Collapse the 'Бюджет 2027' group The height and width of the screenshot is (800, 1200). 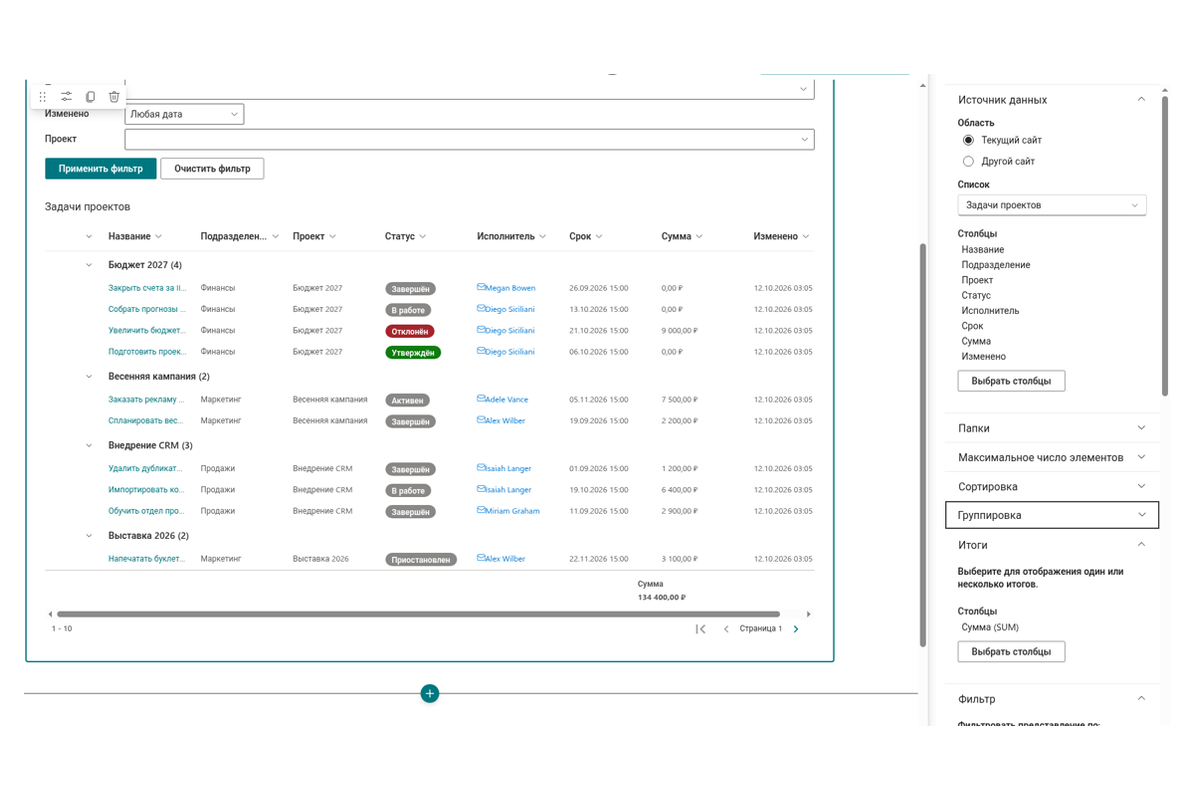pos(89,265)
